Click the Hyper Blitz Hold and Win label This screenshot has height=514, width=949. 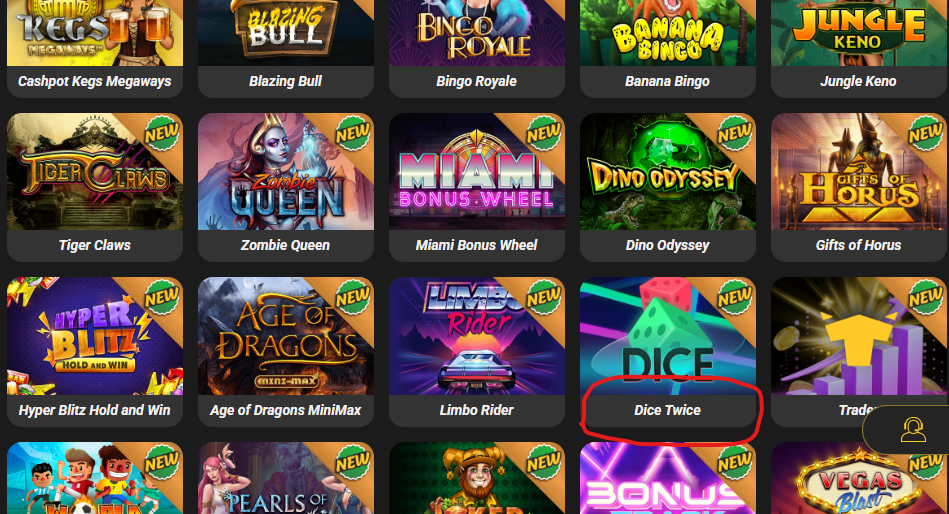[94, 410]
